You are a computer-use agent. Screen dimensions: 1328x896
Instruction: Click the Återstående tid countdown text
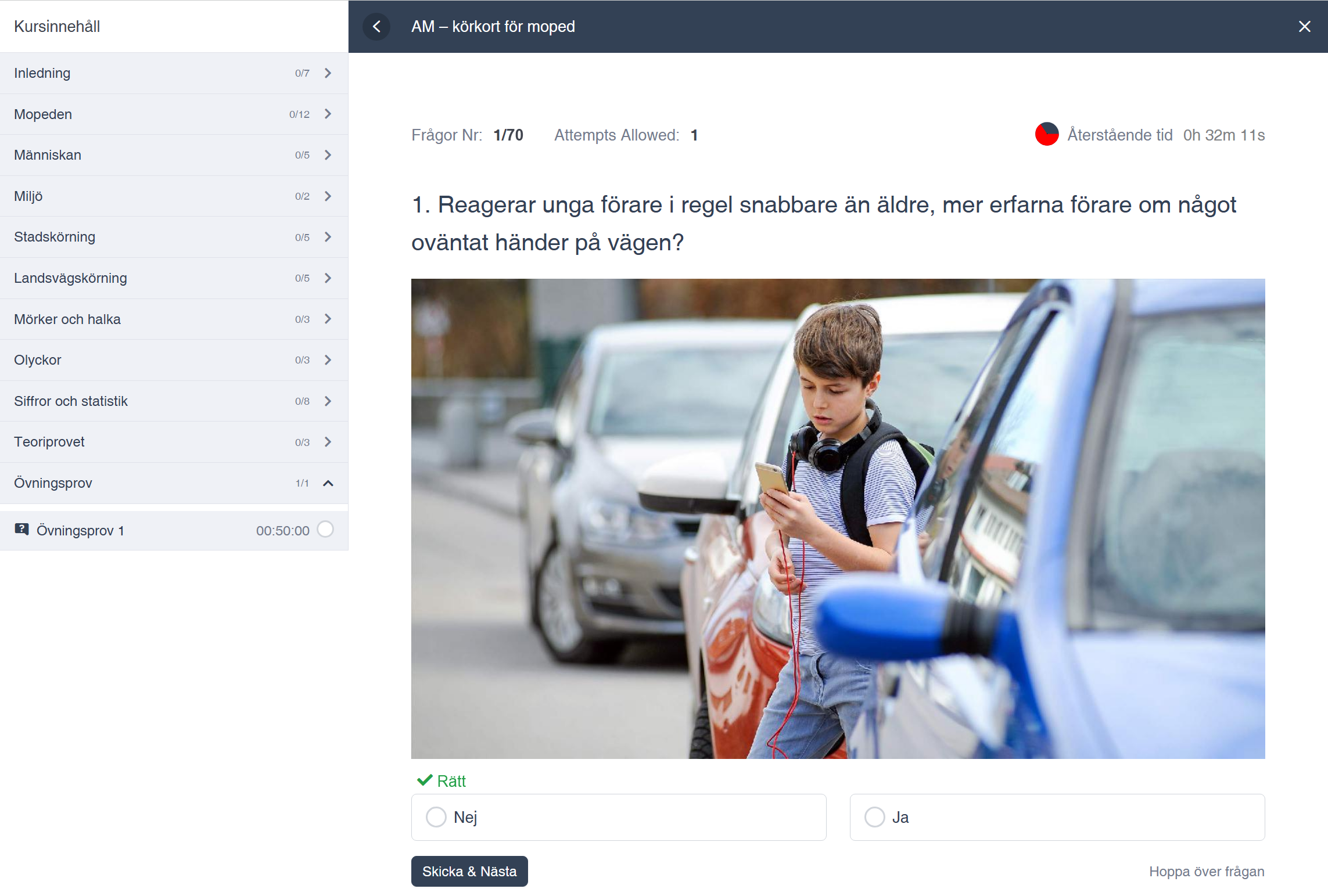click(1166, 135)
